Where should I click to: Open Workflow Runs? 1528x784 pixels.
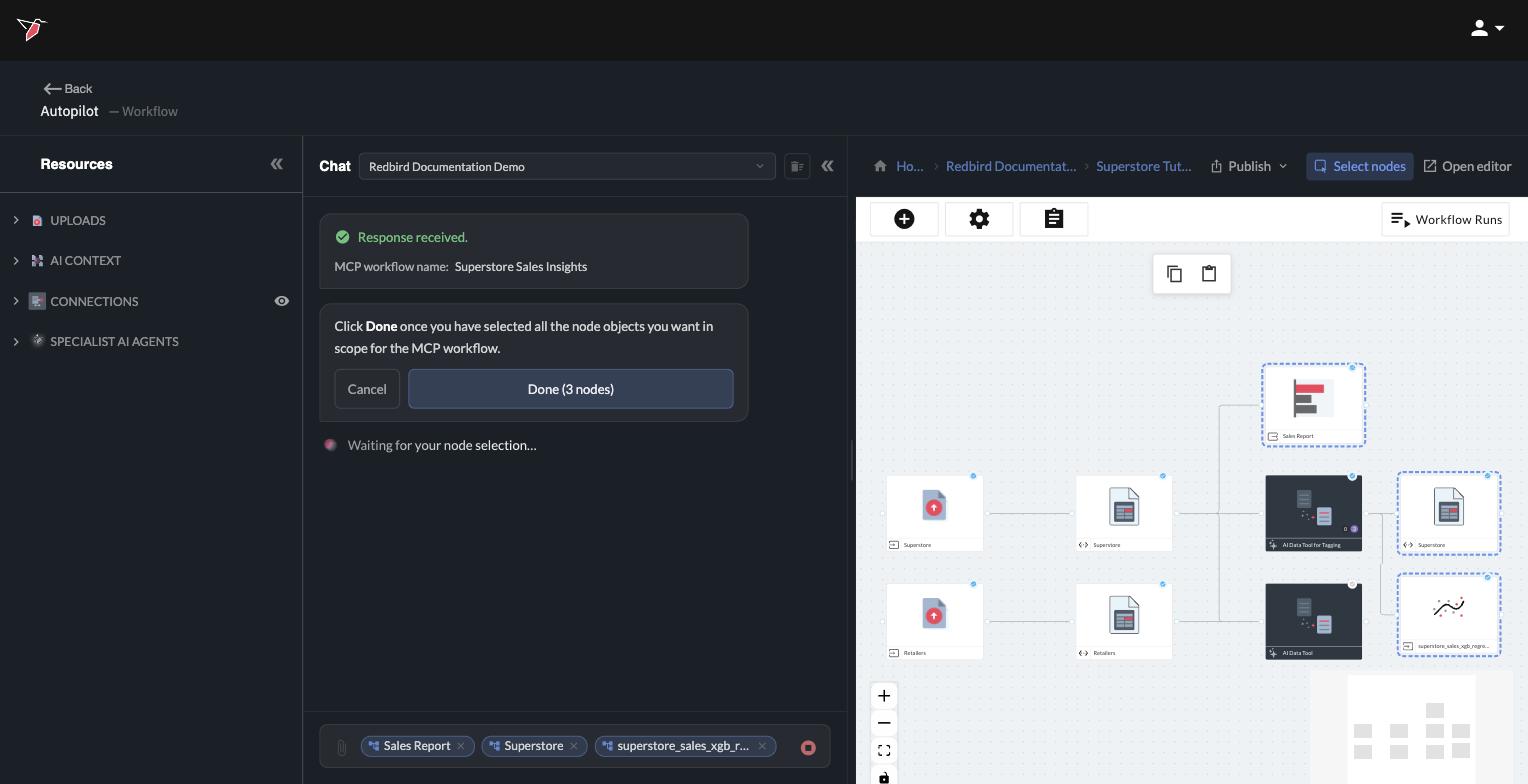(x=1446, y=219)
